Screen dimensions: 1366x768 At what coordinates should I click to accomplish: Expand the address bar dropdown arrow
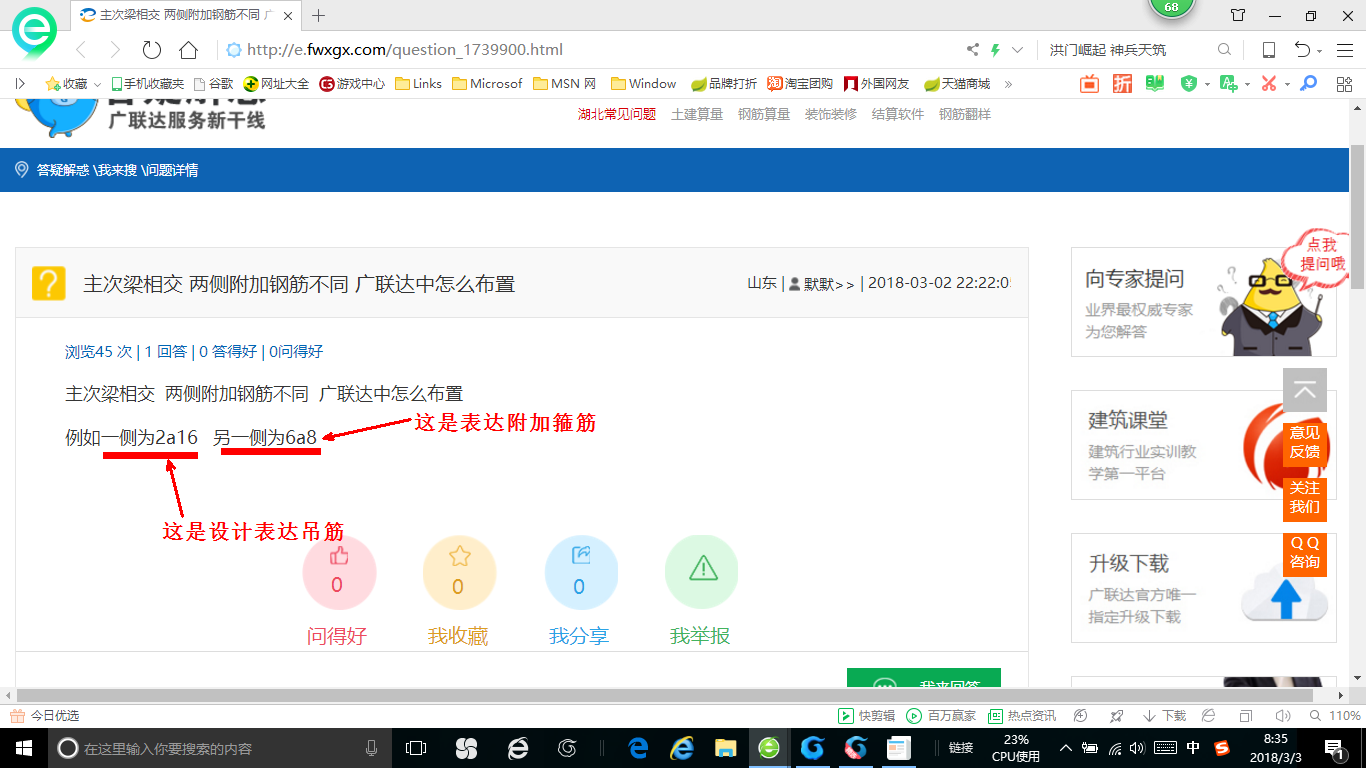[1018, 50]
